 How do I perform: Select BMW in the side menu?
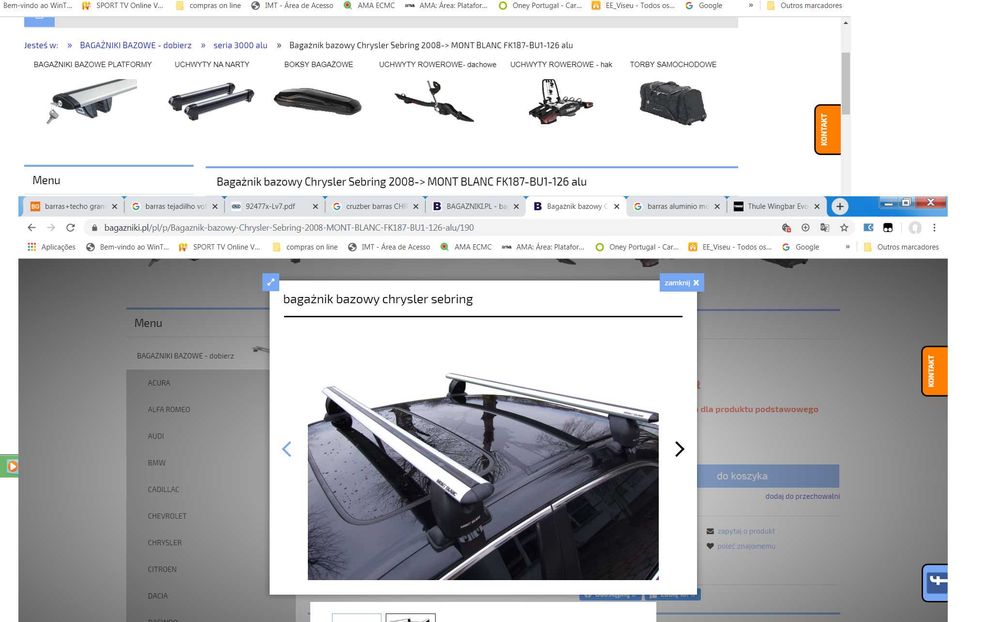click(x=156, y=463)
